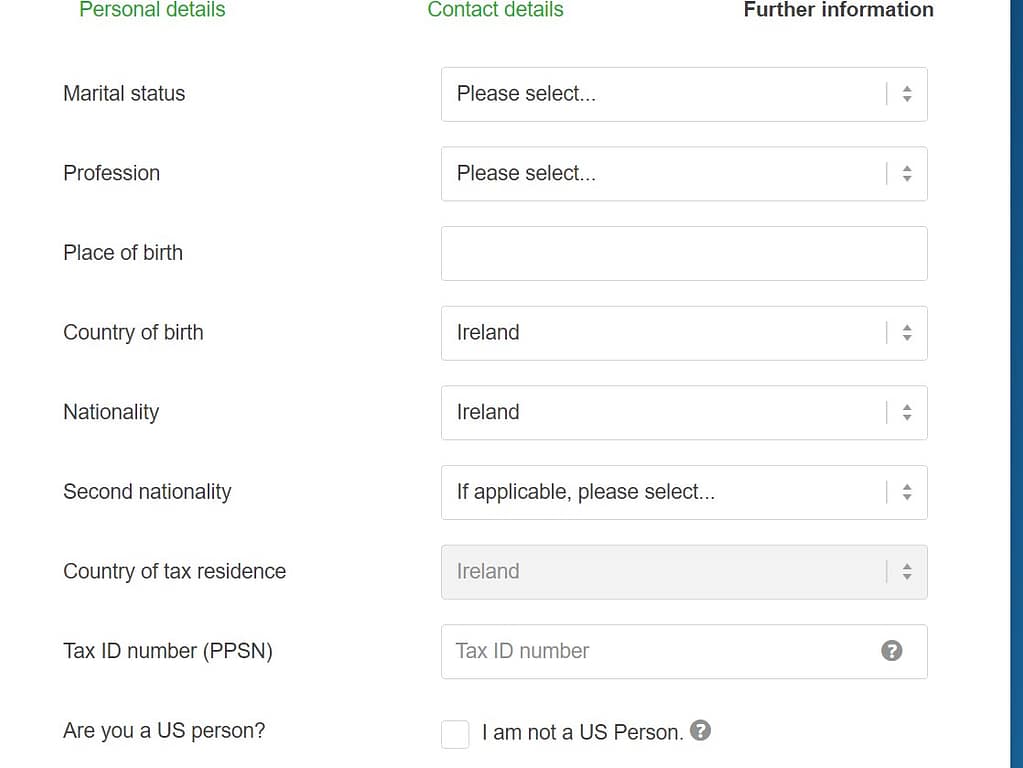This screenshot has height=768, width=1023.
Task: Click the Place of birth text field
Action: [683, 253]
